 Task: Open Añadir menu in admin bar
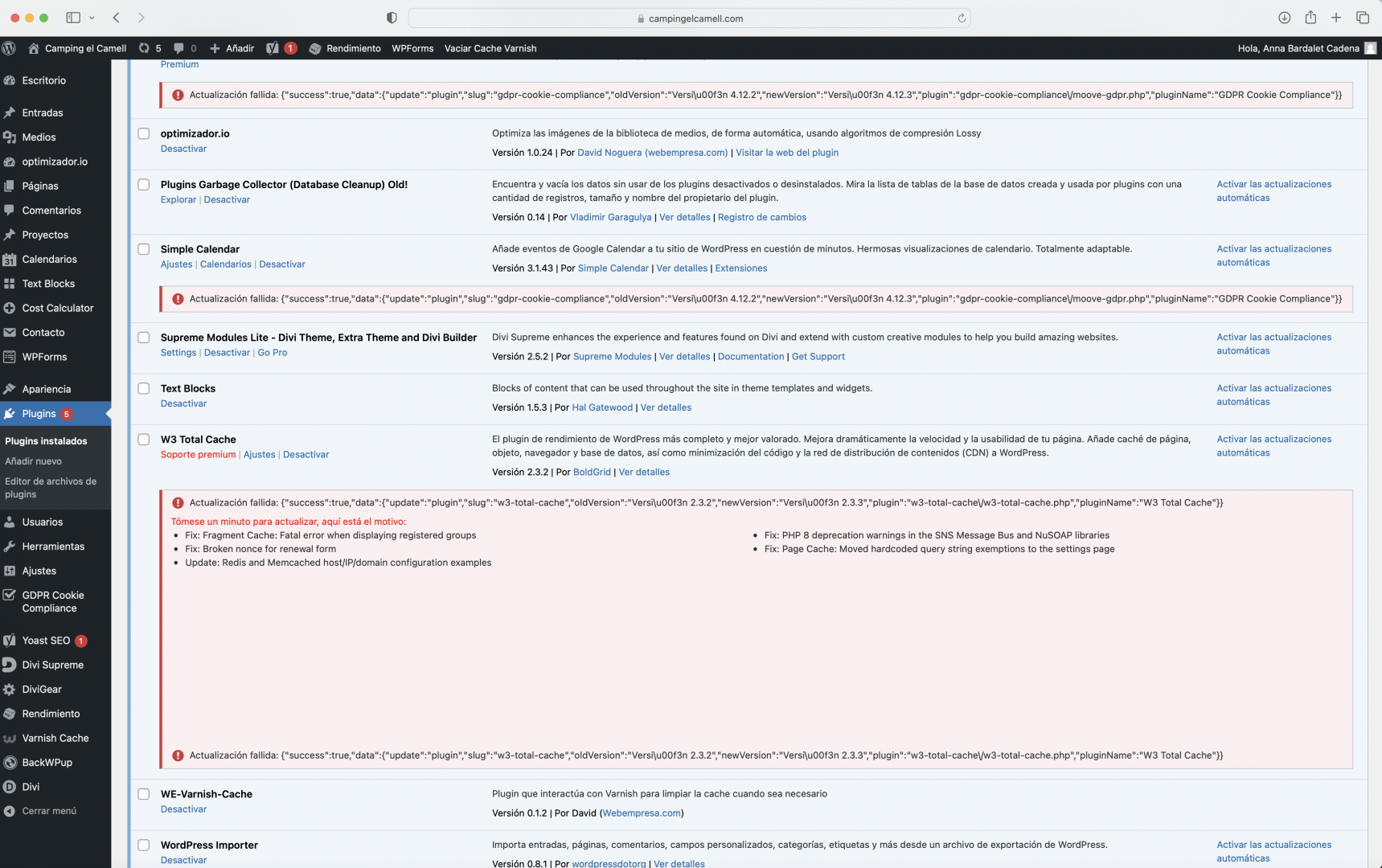click(x=232, y=48)
